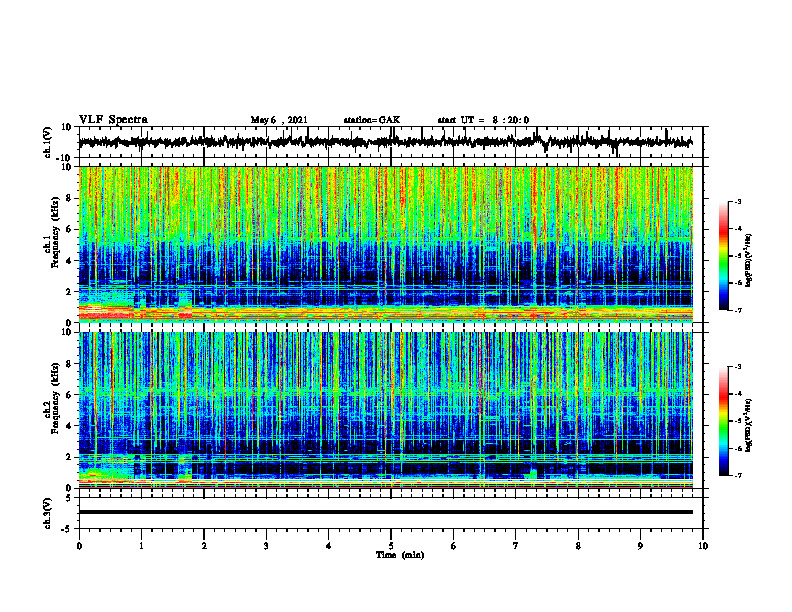792x612 pixels.
Task: Click time axis tick label "7"
Action: pos(516,546)
